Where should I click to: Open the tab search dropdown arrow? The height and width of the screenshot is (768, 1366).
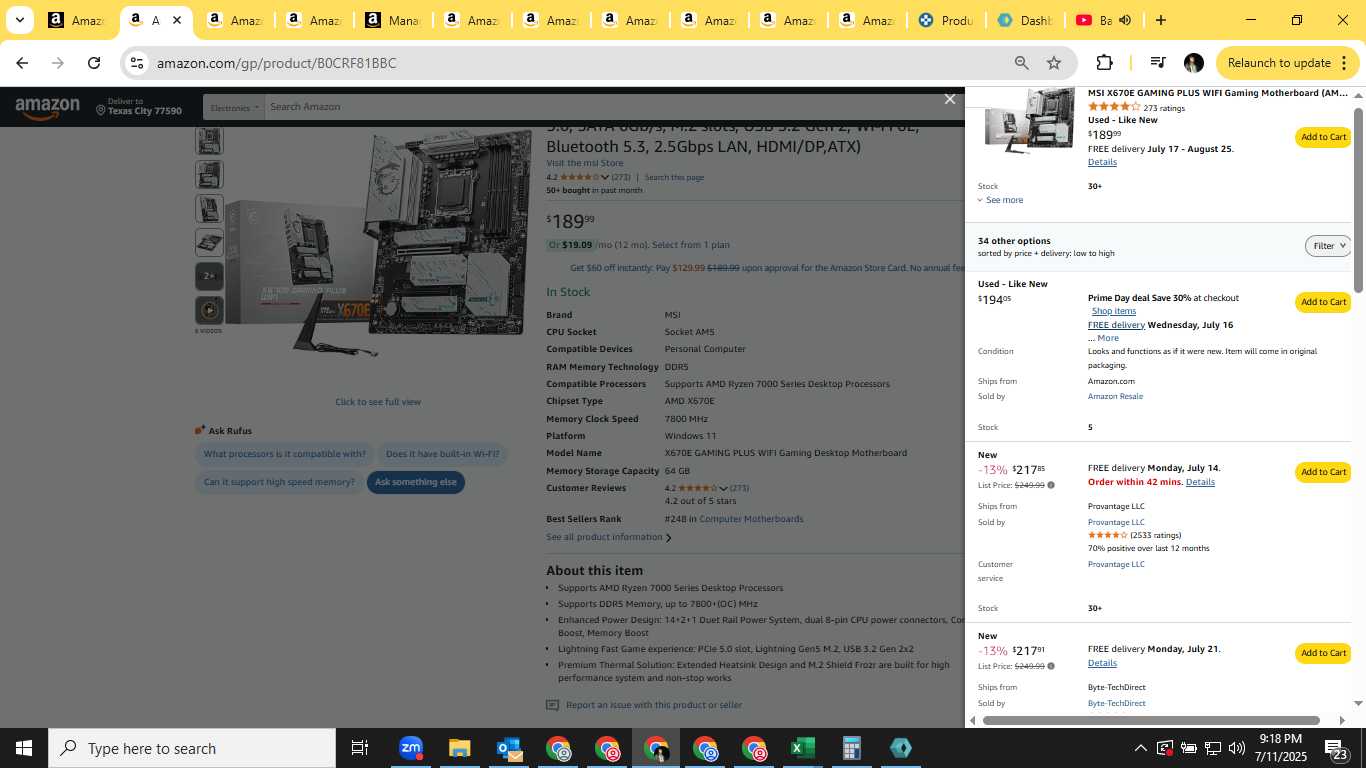point(19,20)
